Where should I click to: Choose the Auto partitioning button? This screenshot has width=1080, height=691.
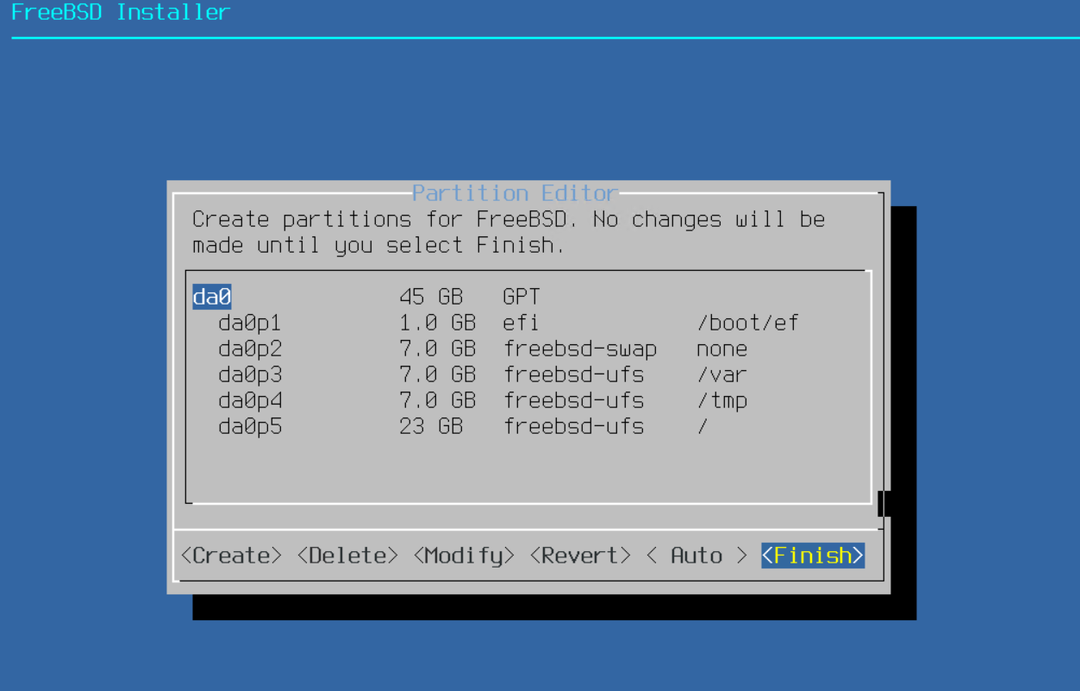tap(696, 556)
